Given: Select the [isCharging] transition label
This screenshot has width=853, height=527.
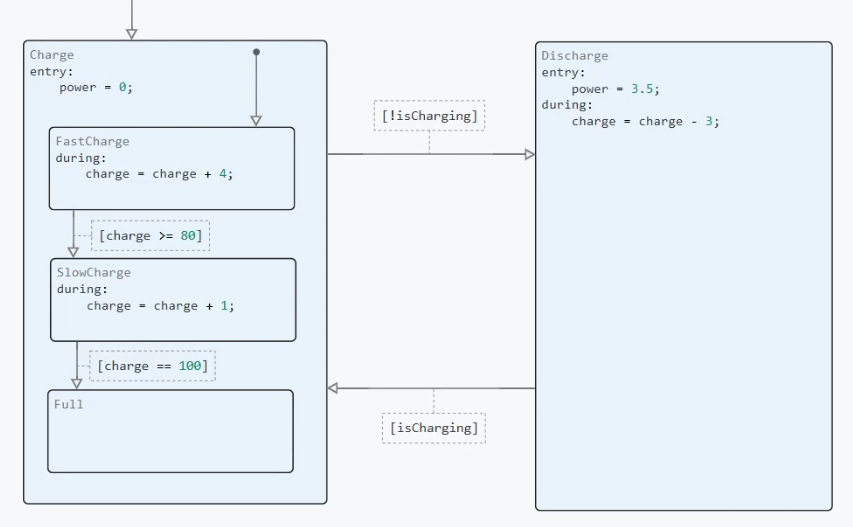Looking at the screenshot, I should (x=434, y=428).
